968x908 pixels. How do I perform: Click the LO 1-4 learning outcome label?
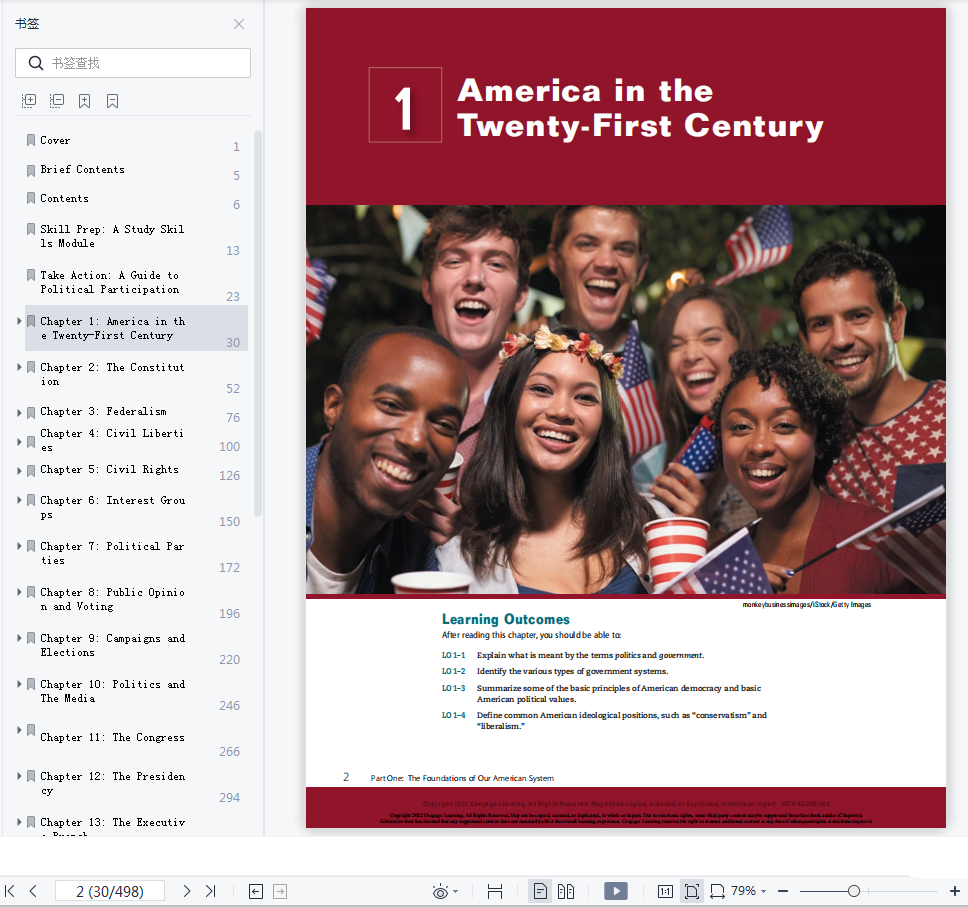tap(453, 715)
